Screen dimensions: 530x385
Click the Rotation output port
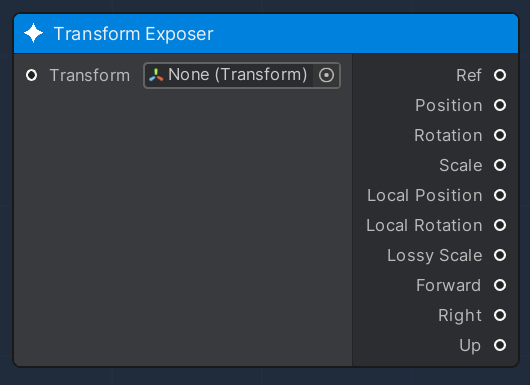500,135
